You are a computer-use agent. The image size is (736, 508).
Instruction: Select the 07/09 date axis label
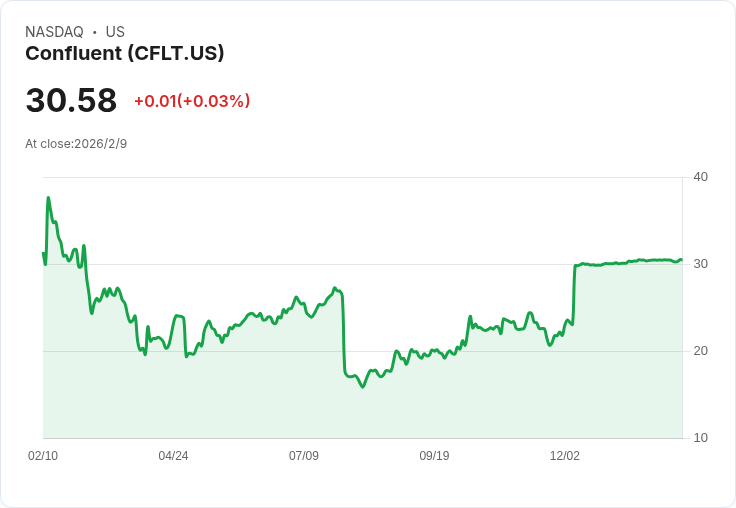coord(304,456)
